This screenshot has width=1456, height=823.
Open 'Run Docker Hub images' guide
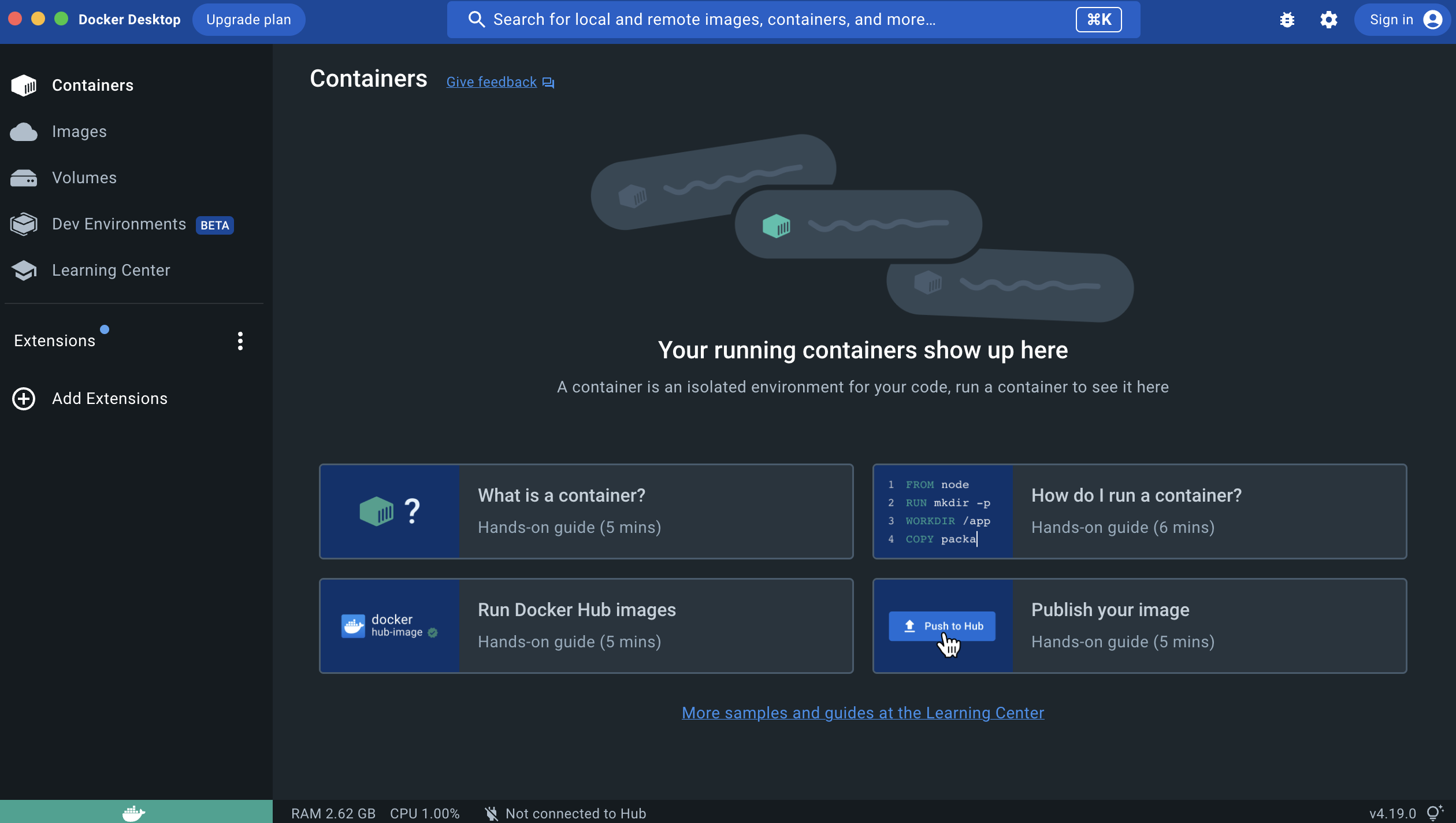586,626
